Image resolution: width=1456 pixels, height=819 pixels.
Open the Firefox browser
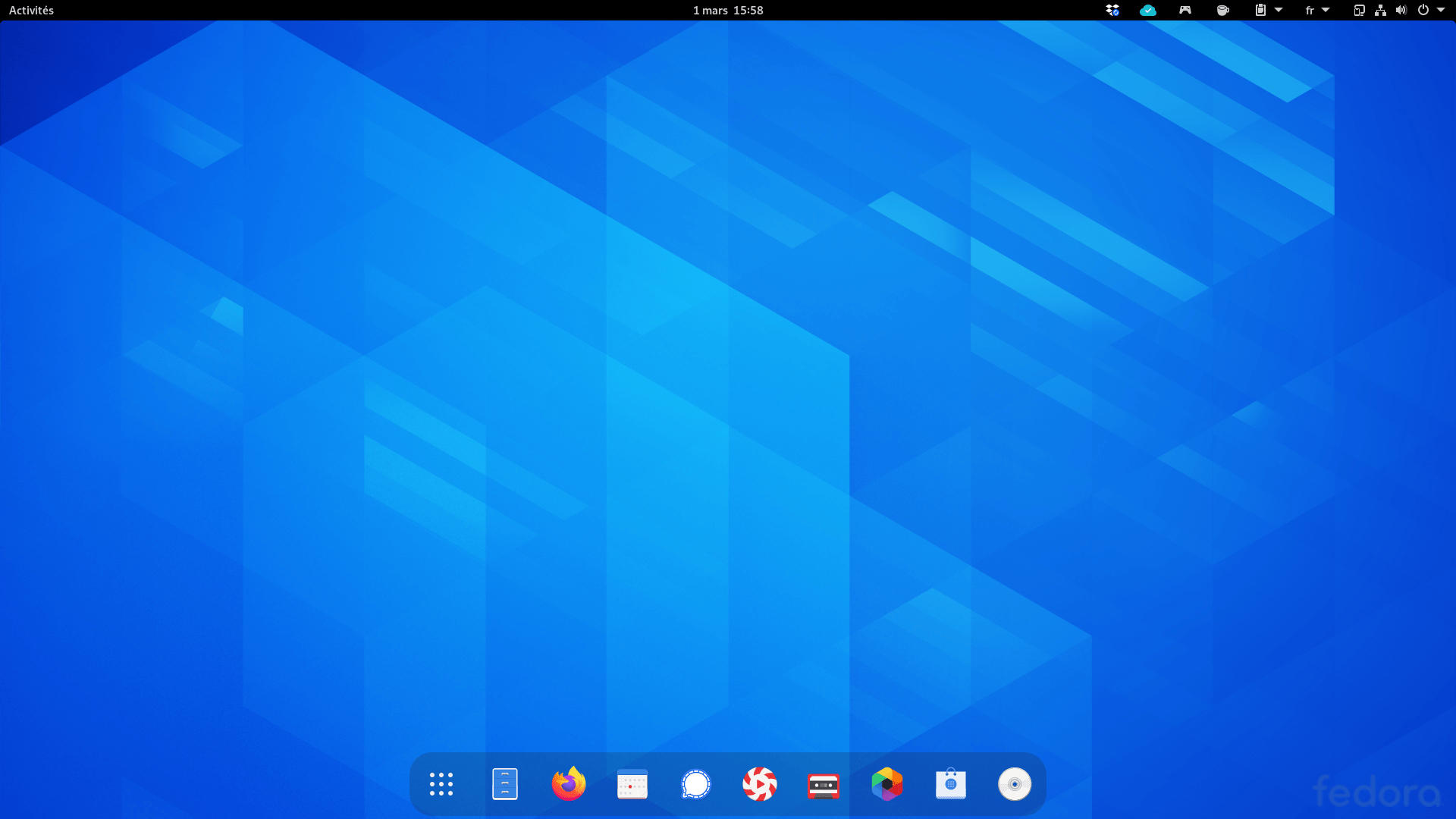pyautogui.click(x=568, y=784)
